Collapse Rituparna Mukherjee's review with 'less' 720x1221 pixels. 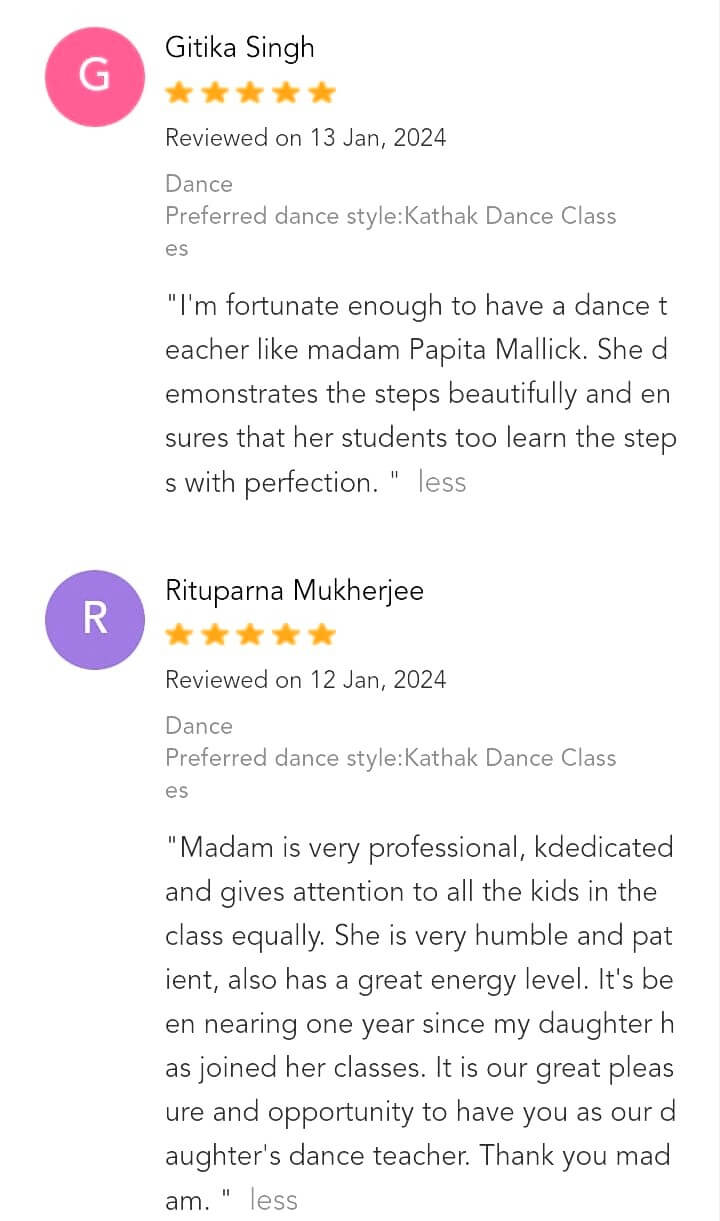273,1200
